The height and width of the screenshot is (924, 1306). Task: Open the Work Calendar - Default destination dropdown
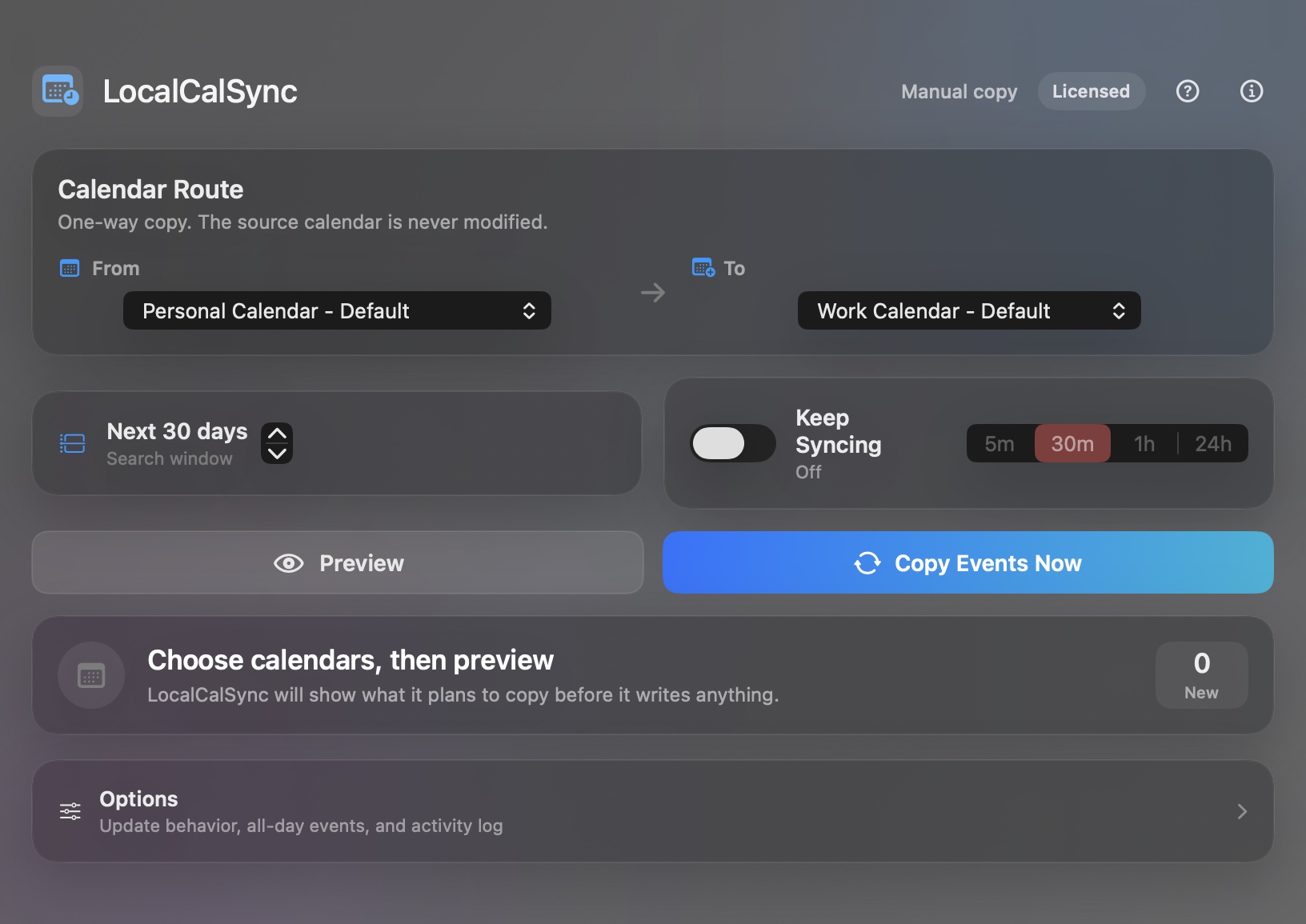tap(969, 310)
